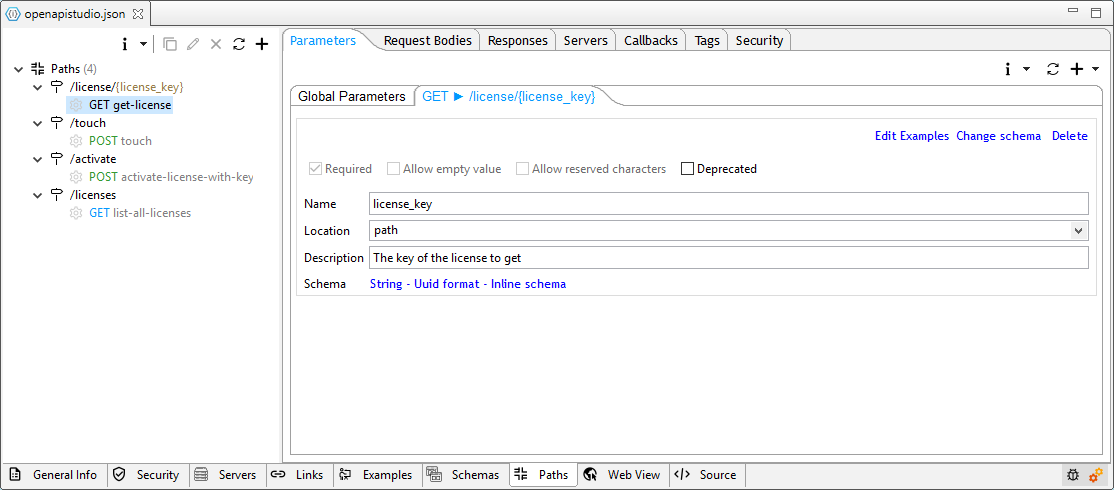This screenshot has height=490, width=1114.
Task: Click the bug icon in the bottom right corner
Action: [x=1073, y=475]
